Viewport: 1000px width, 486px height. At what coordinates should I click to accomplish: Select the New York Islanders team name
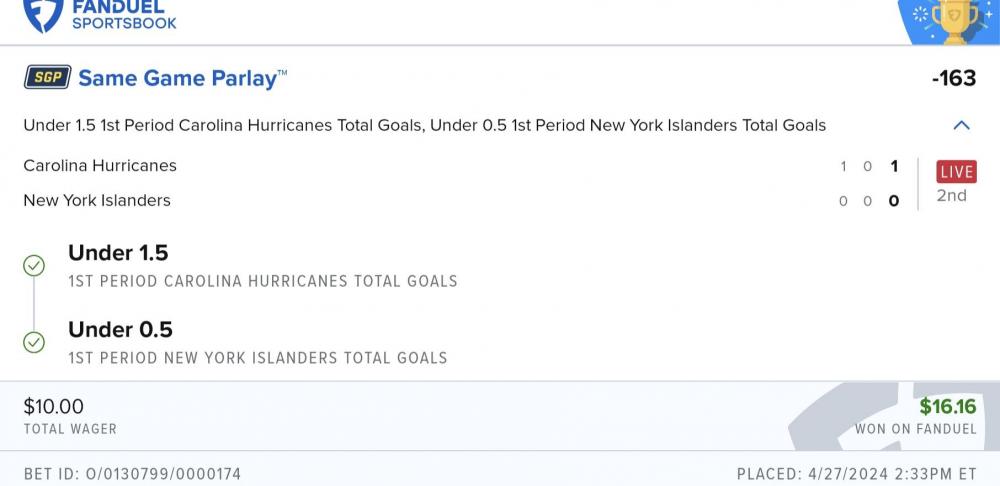97,200
